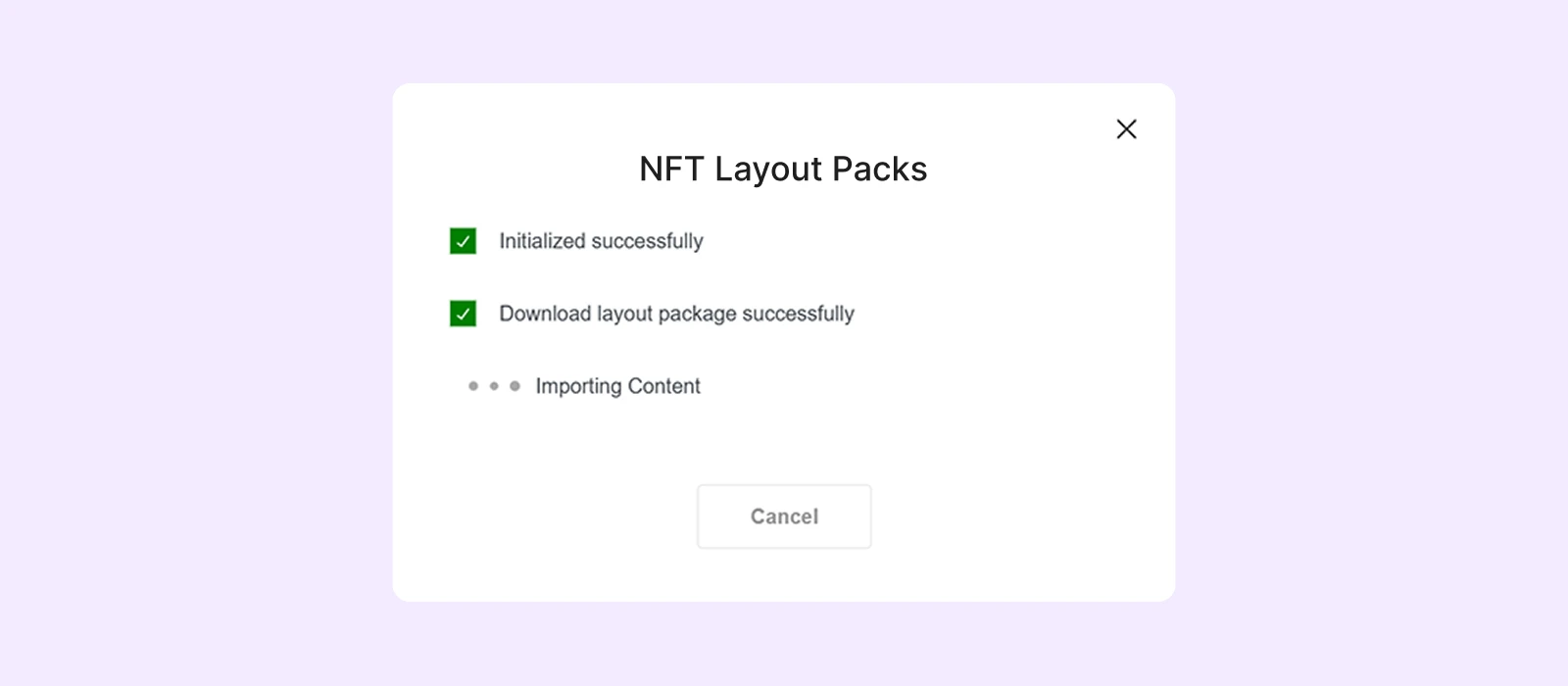
Task: Close the NFT Layout Packs dialog
Action: pyautogui.click(x=1126, y=129)
